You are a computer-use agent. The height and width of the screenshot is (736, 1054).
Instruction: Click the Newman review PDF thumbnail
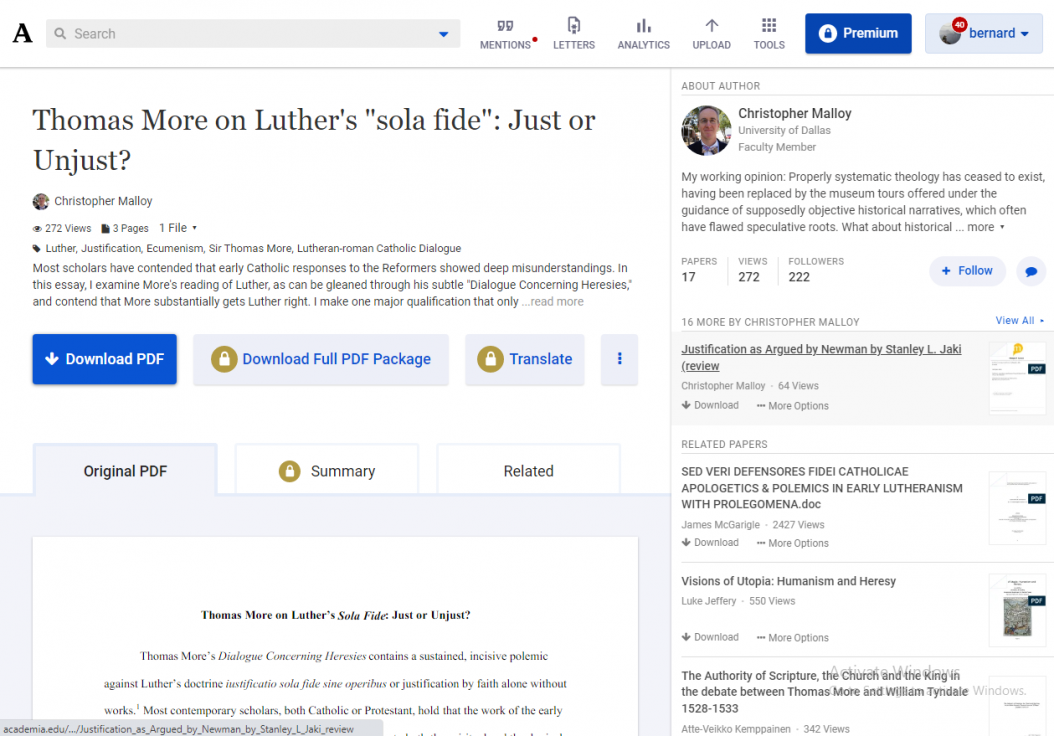click(x=1017, y=378)
